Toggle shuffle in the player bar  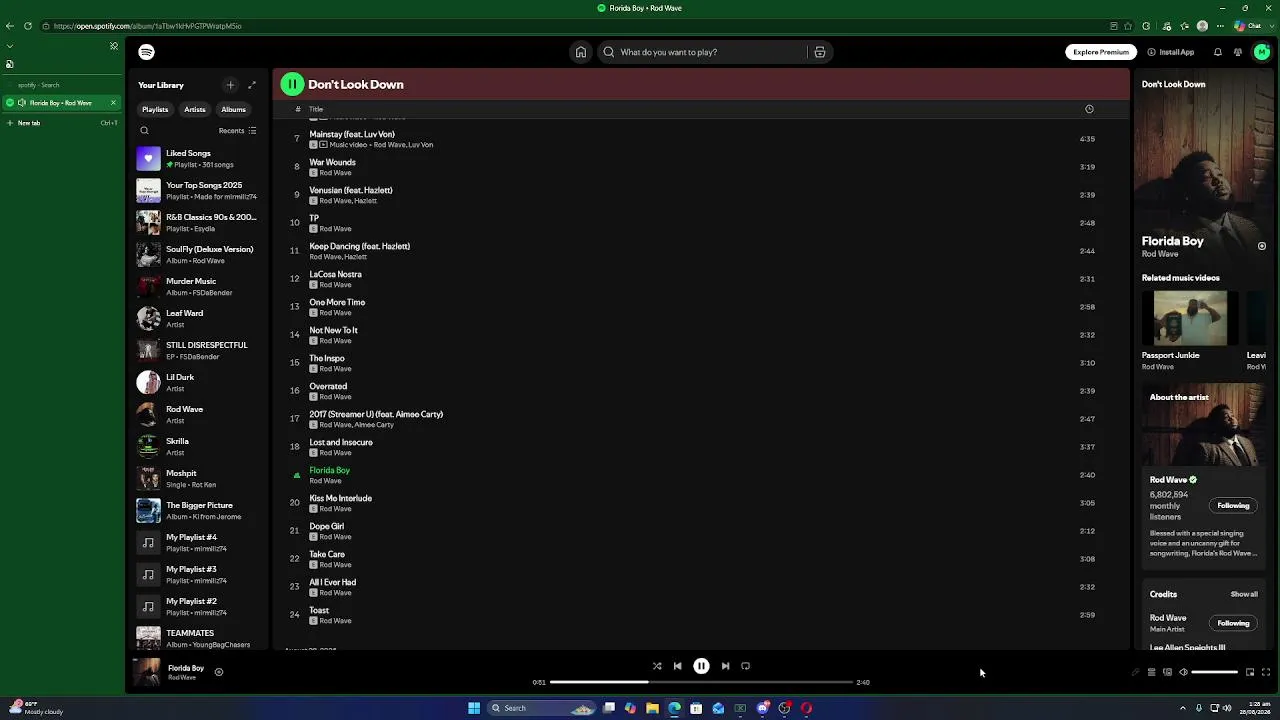[x=657, y=666]
